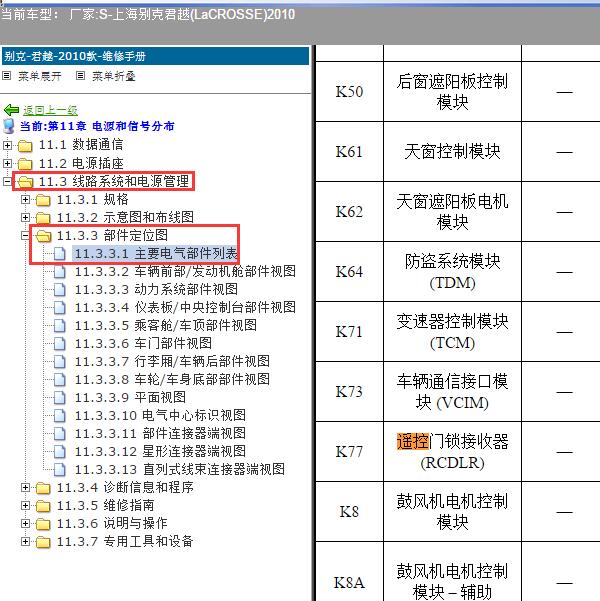Expand the 11.1 数据通信 node

[x=7, y=145]
